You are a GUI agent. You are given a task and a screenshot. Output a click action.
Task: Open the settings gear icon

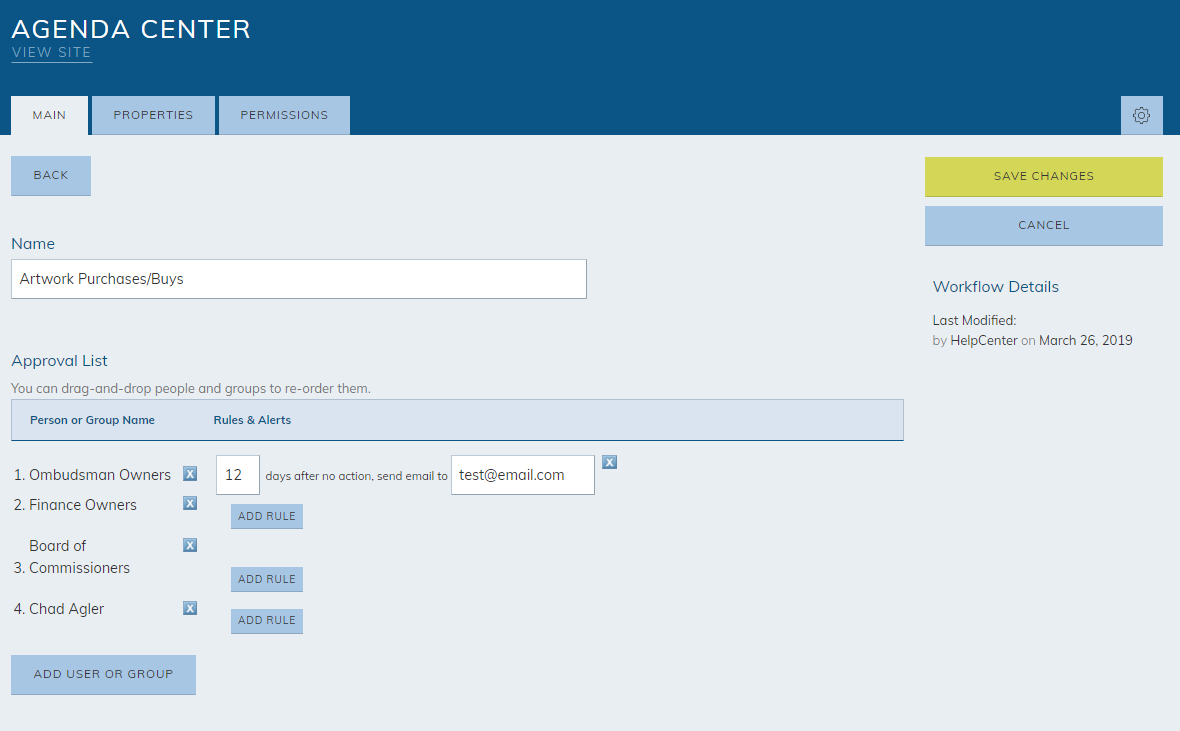[x=1141, y=115]
